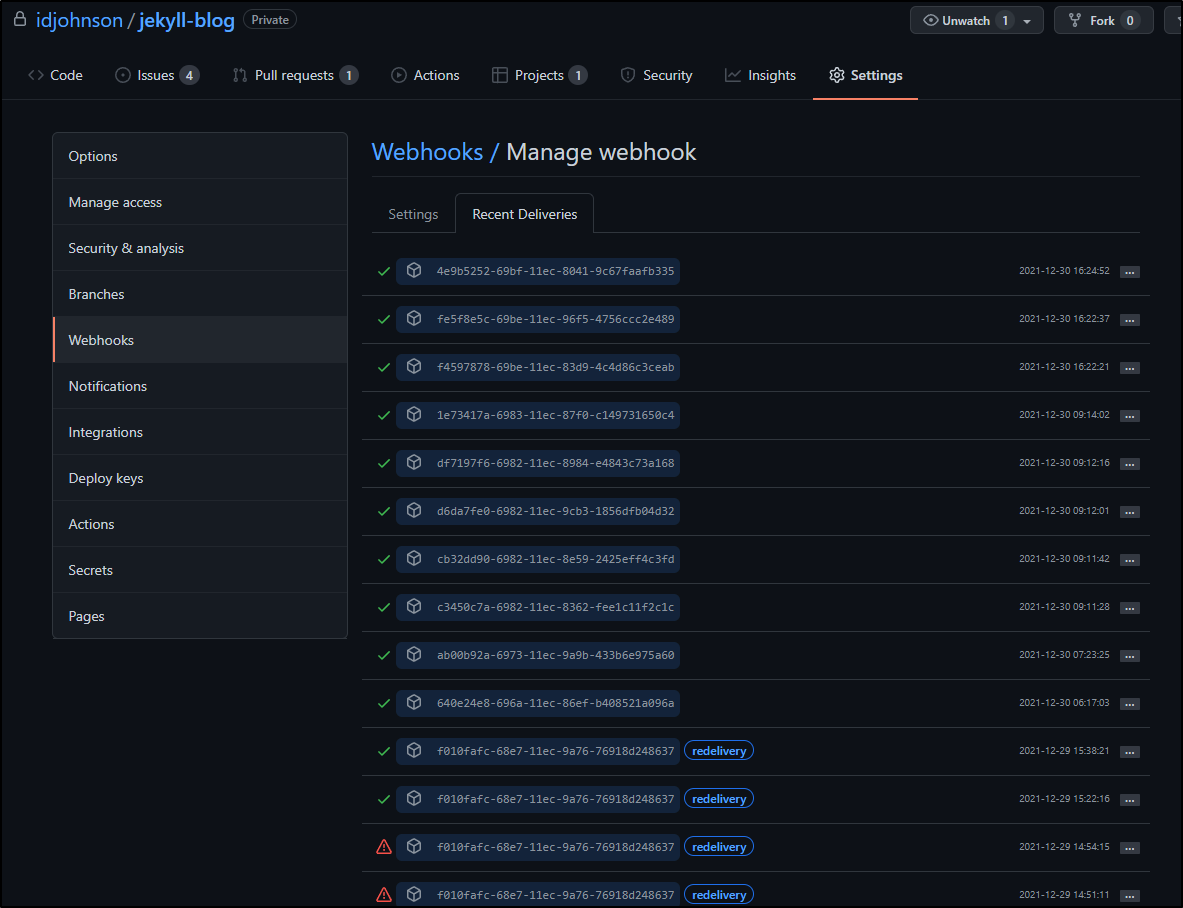The height and width of the screenshot is (908, 1183).
Task: Click the Fork button
Action: [1103, 20]
